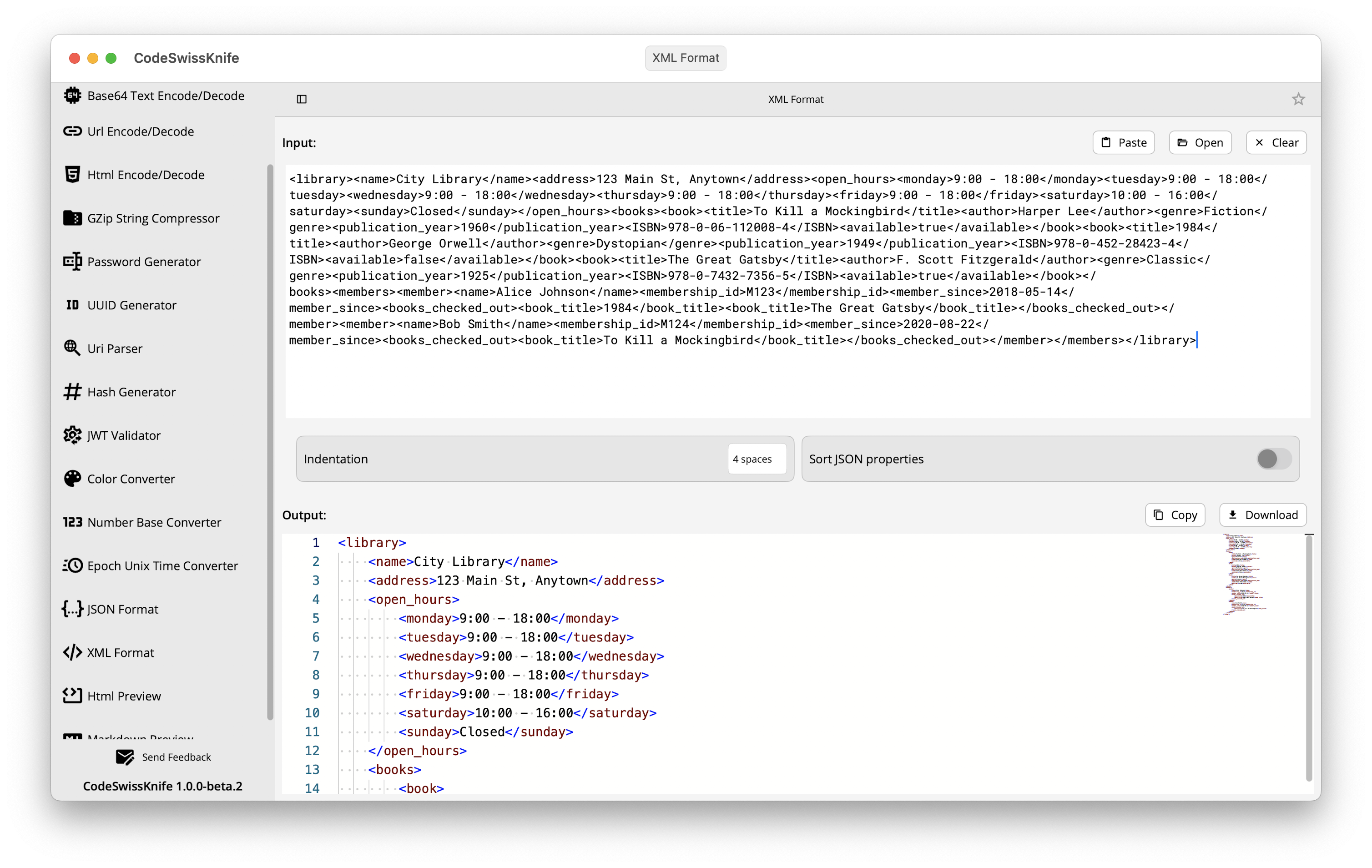Copy the formatted output
The height and width of the screenshot is (868, 1372).
coord(1175,515)
